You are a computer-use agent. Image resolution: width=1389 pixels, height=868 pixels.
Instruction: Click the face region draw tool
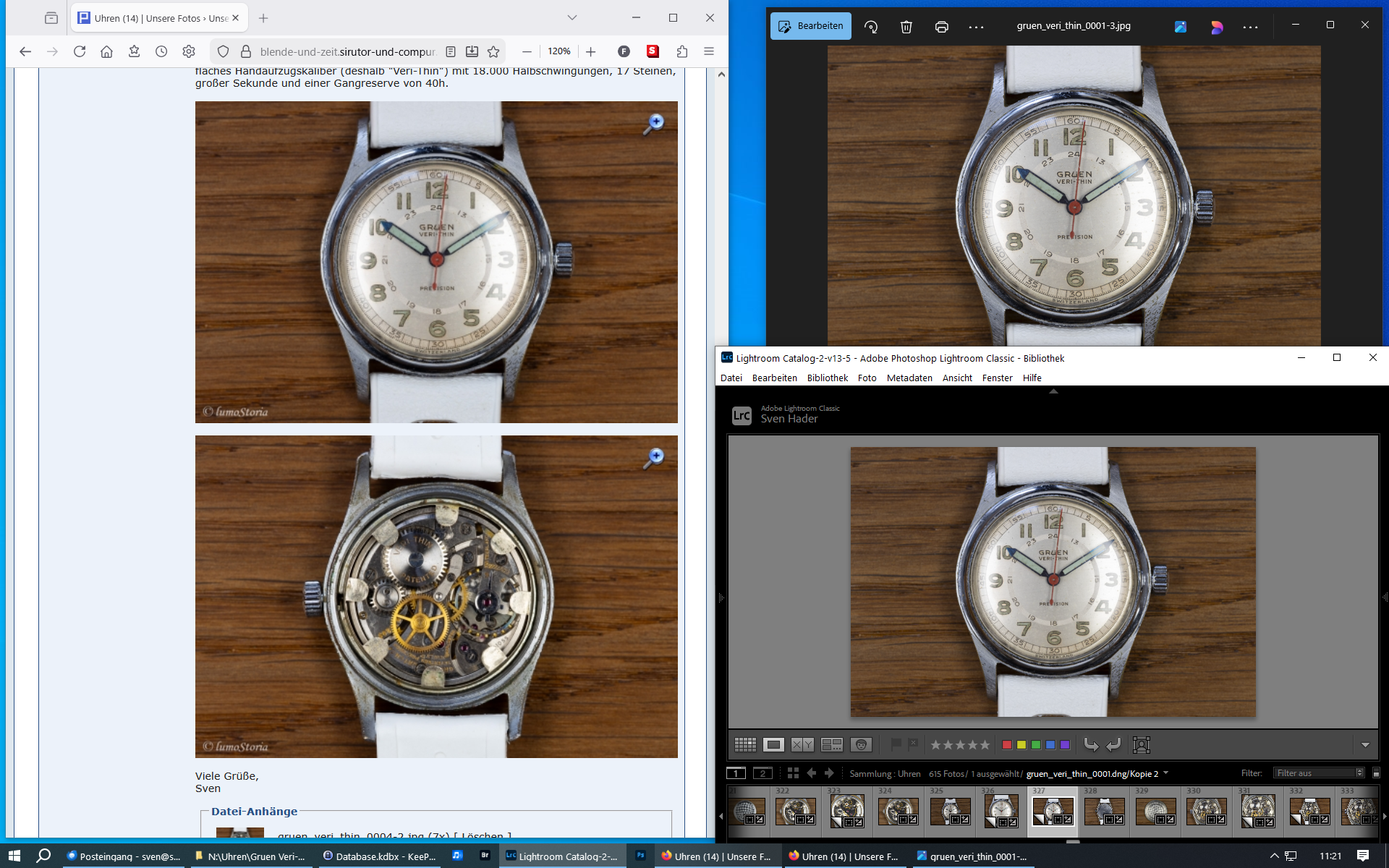click(x=1141, y=744)
